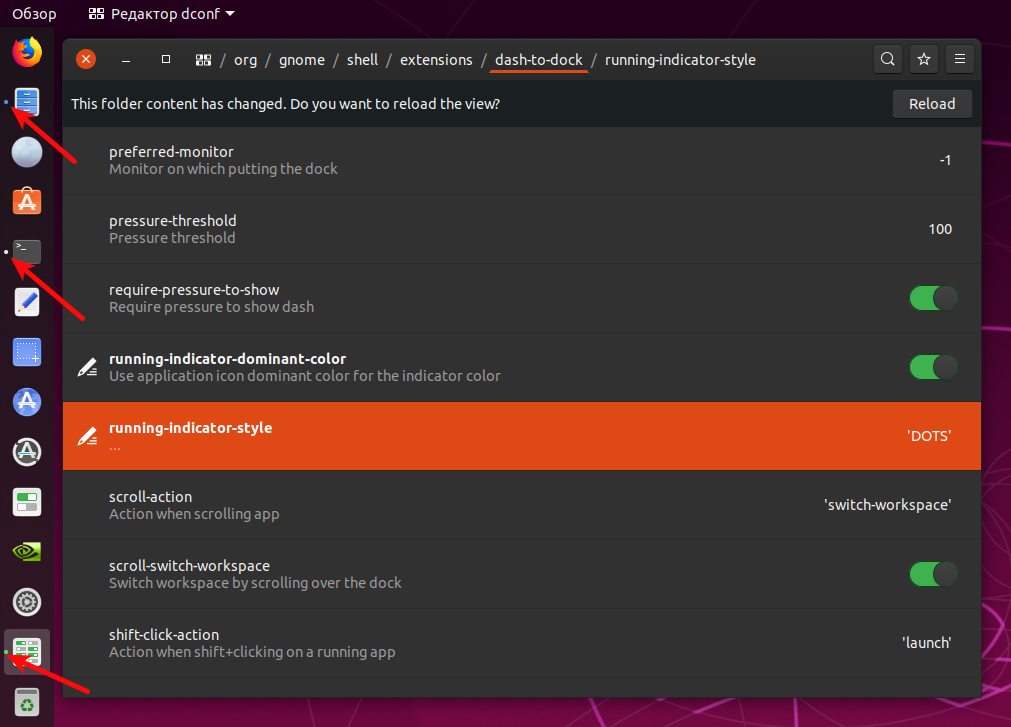Open Firefox from the dock
This screenshot has height=727, width=1011.
pos(27,52)
